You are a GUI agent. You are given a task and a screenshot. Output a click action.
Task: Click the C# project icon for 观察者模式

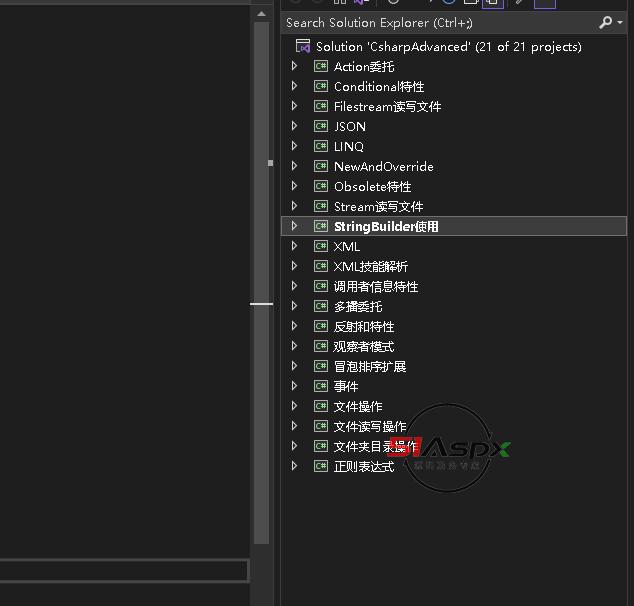tap(321, 346)
